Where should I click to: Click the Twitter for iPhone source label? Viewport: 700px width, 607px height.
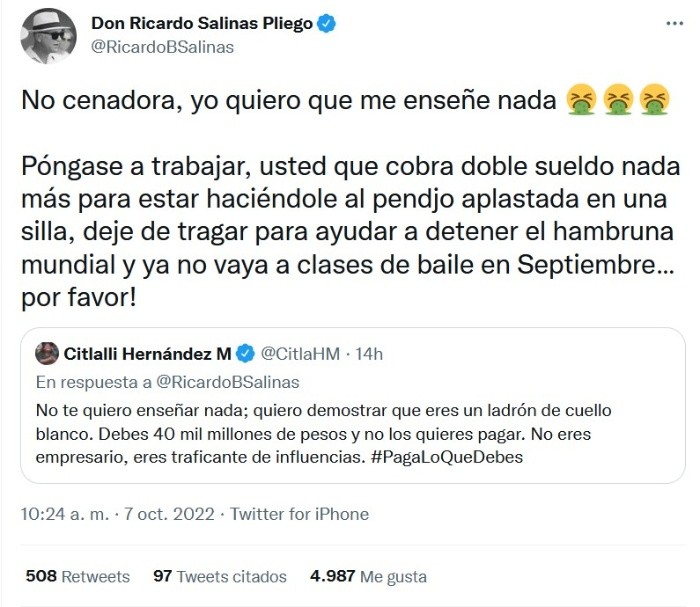pyautogui.click(x=299, y=514)
